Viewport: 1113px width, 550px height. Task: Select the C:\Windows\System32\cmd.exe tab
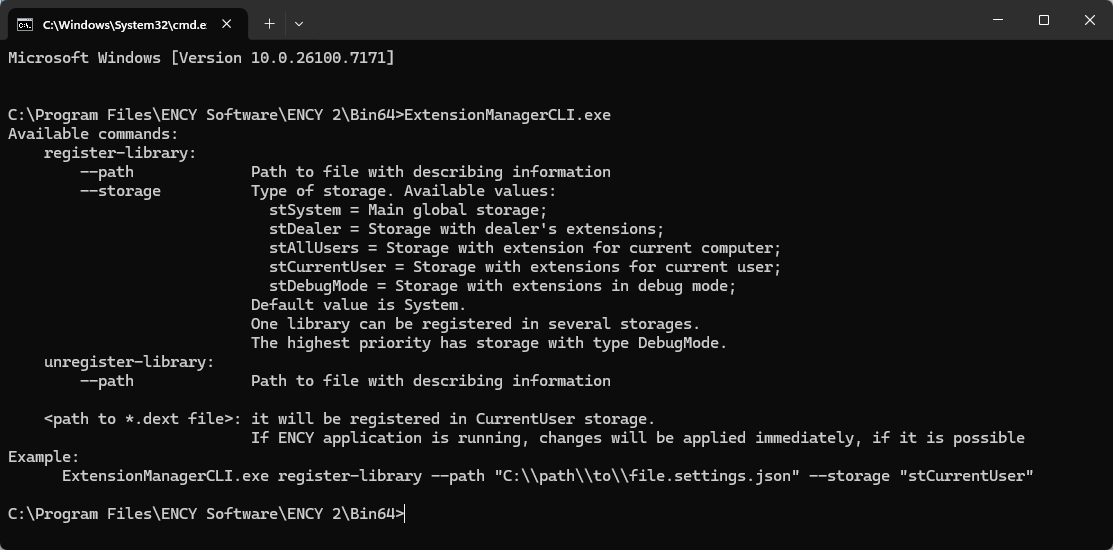tap(120, 23)
